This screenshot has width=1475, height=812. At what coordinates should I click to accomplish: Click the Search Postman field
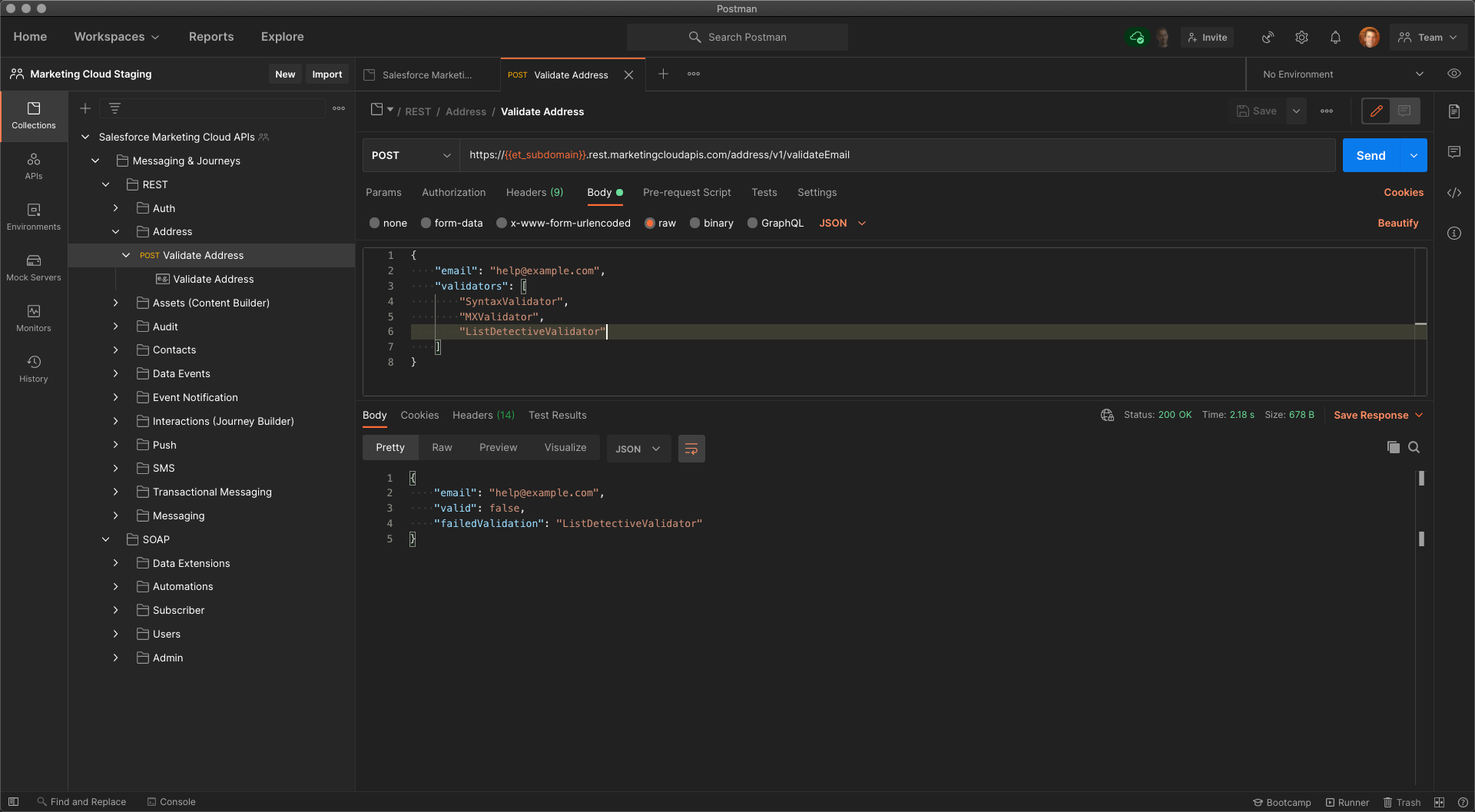pyautogui.click(x=737, y=37)
